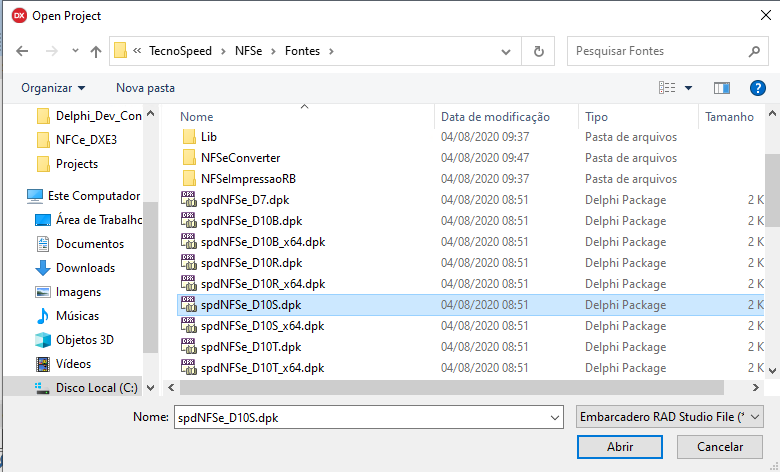
Task: Open Área de Trabalho in sidebar
Action: (x=89, y=220)
